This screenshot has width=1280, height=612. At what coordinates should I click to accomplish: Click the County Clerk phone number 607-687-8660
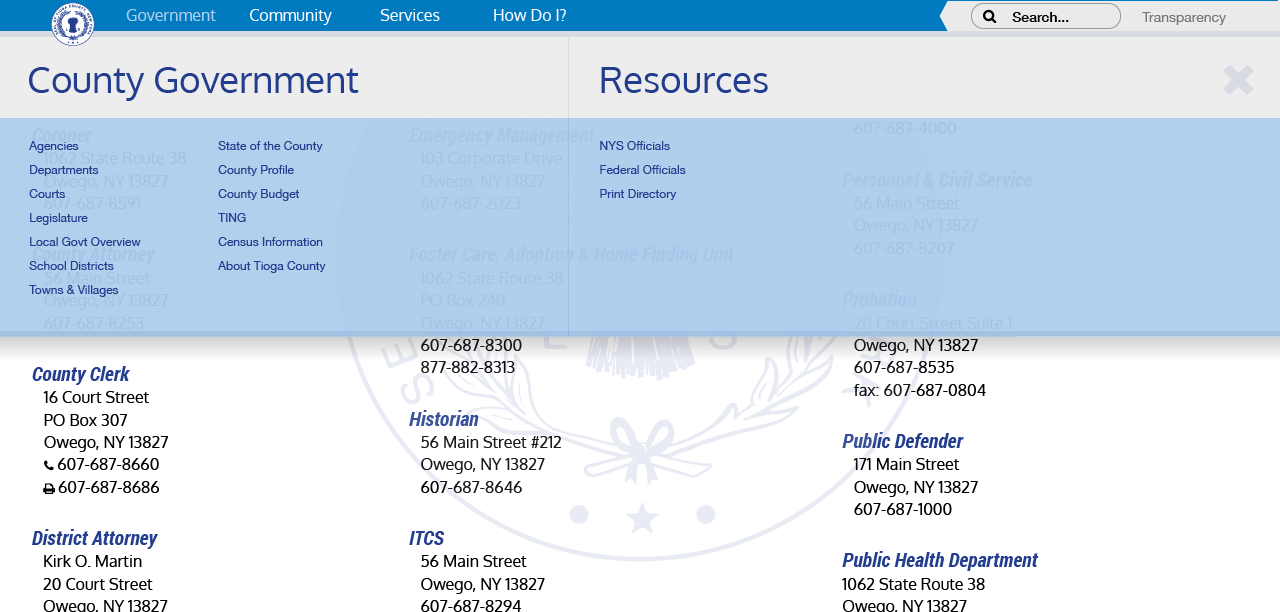click(x=108, y=465)
